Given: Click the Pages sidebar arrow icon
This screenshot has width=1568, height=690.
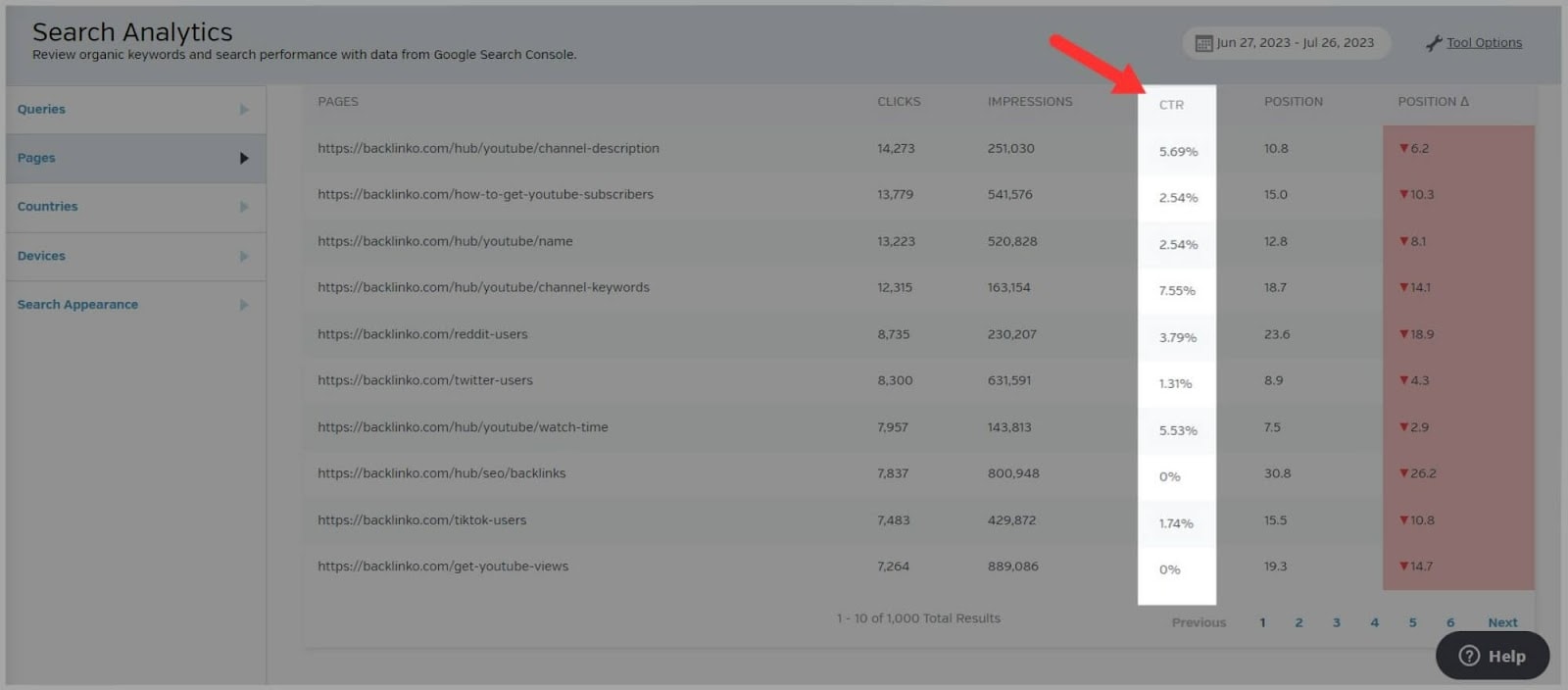Looking at the screenshot, I should pyautogui.click(x=244, y=158).
